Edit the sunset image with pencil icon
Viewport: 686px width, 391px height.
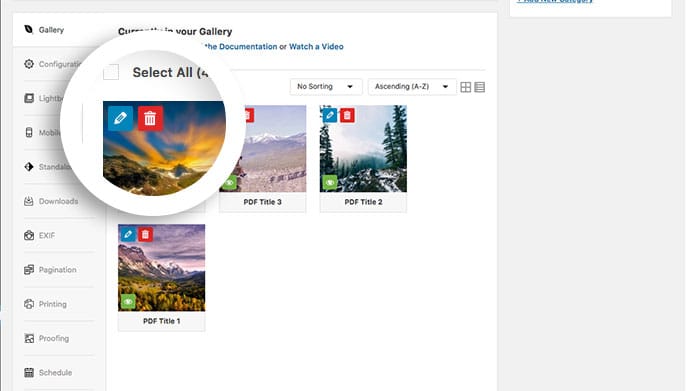tap(120, 118)
